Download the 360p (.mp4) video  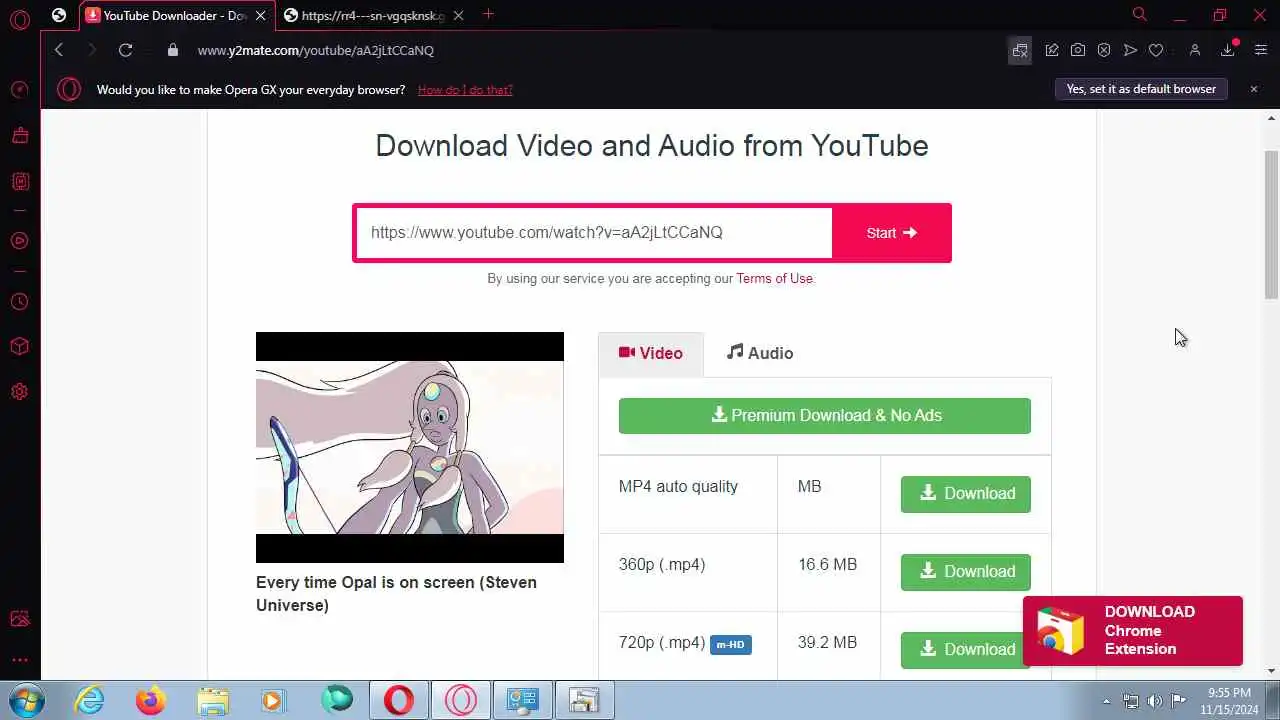[x=966, y=572]
